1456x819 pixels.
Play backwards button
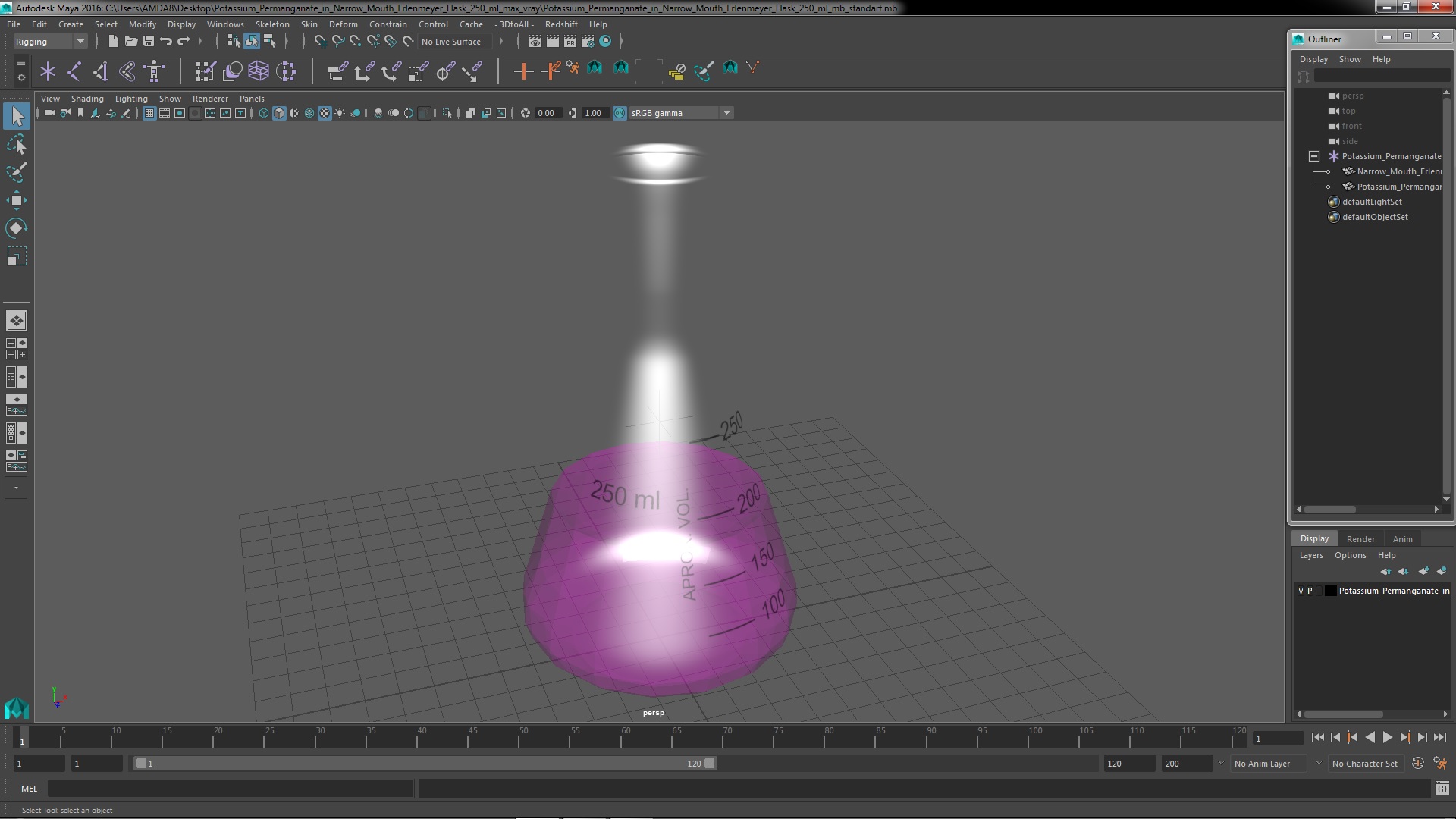[1370, 737]
